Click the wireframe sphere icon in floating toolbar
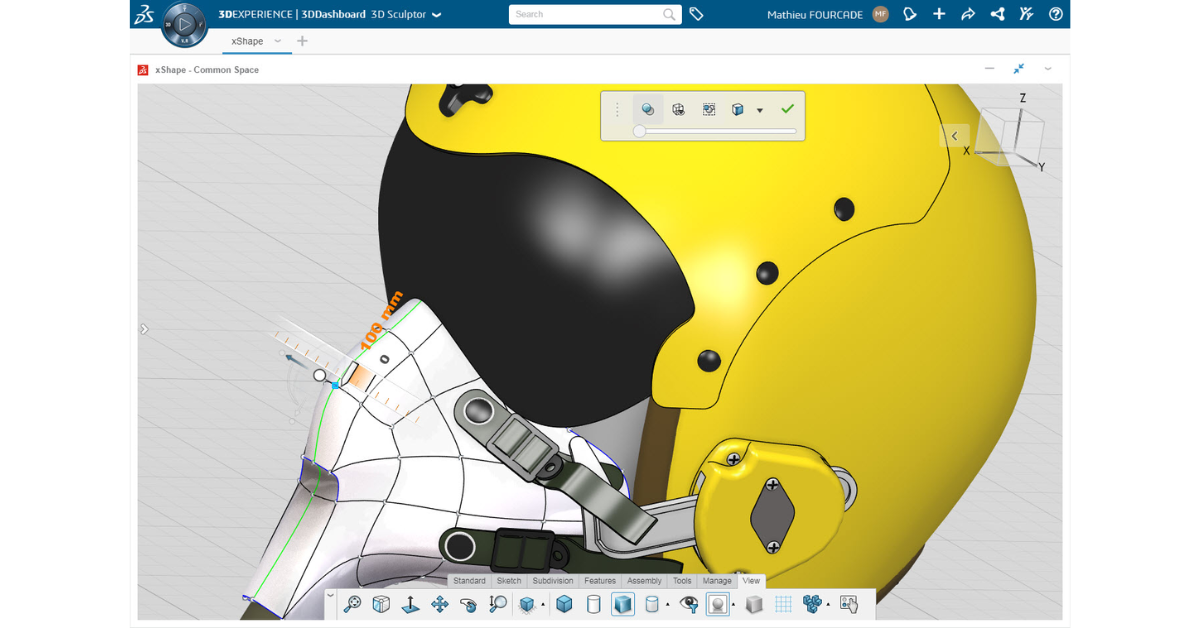This screenshot has height=628, width=1200. [679, 109]
